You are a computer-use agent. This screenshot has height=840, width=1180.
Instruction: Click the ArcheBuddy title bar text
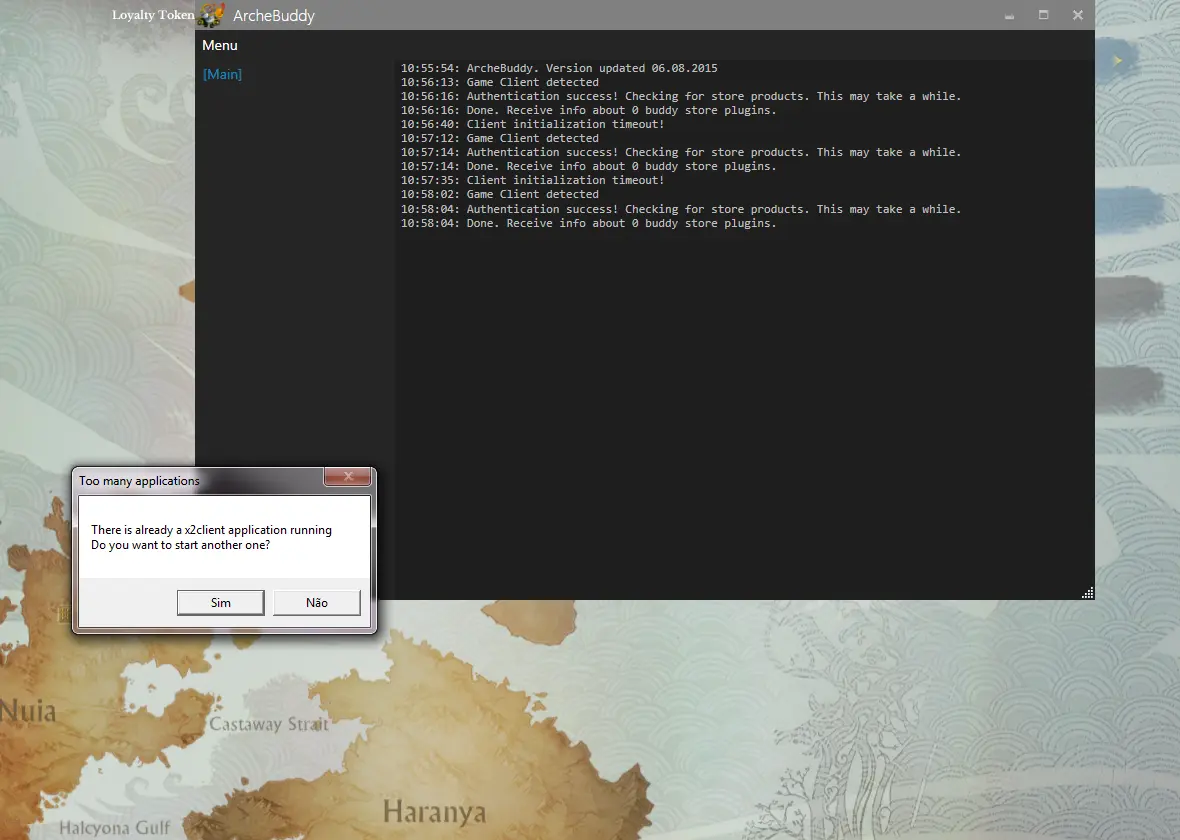click(274, 16)
